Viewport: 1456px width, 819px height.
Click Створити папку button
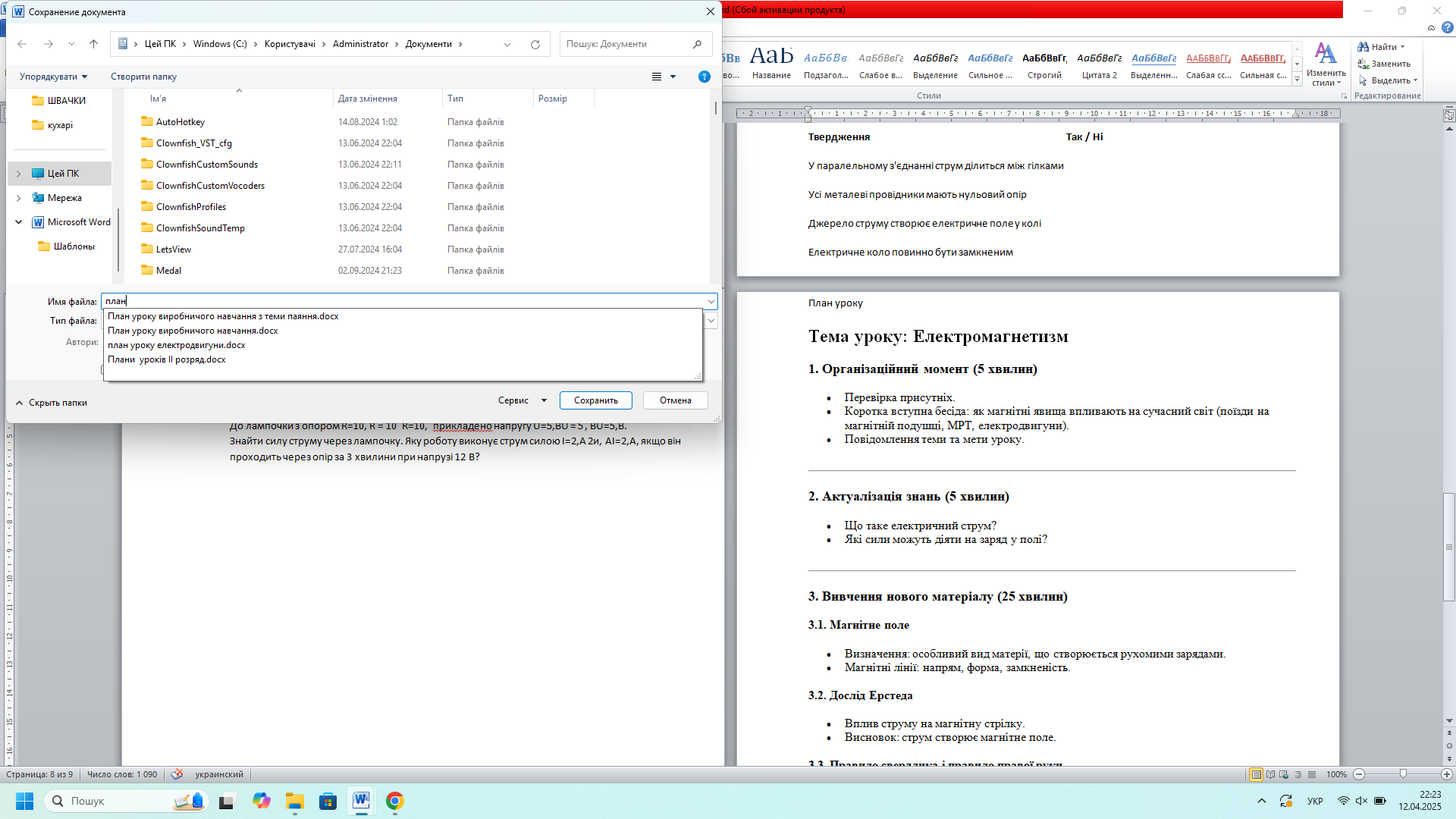tap(143, 77)
